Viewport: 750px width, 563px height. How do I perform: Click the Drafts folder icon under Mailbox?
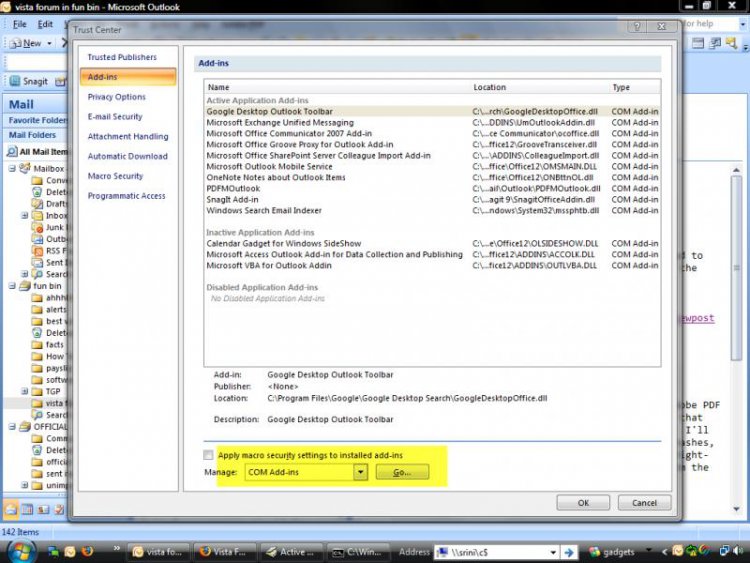click(37, 204)
